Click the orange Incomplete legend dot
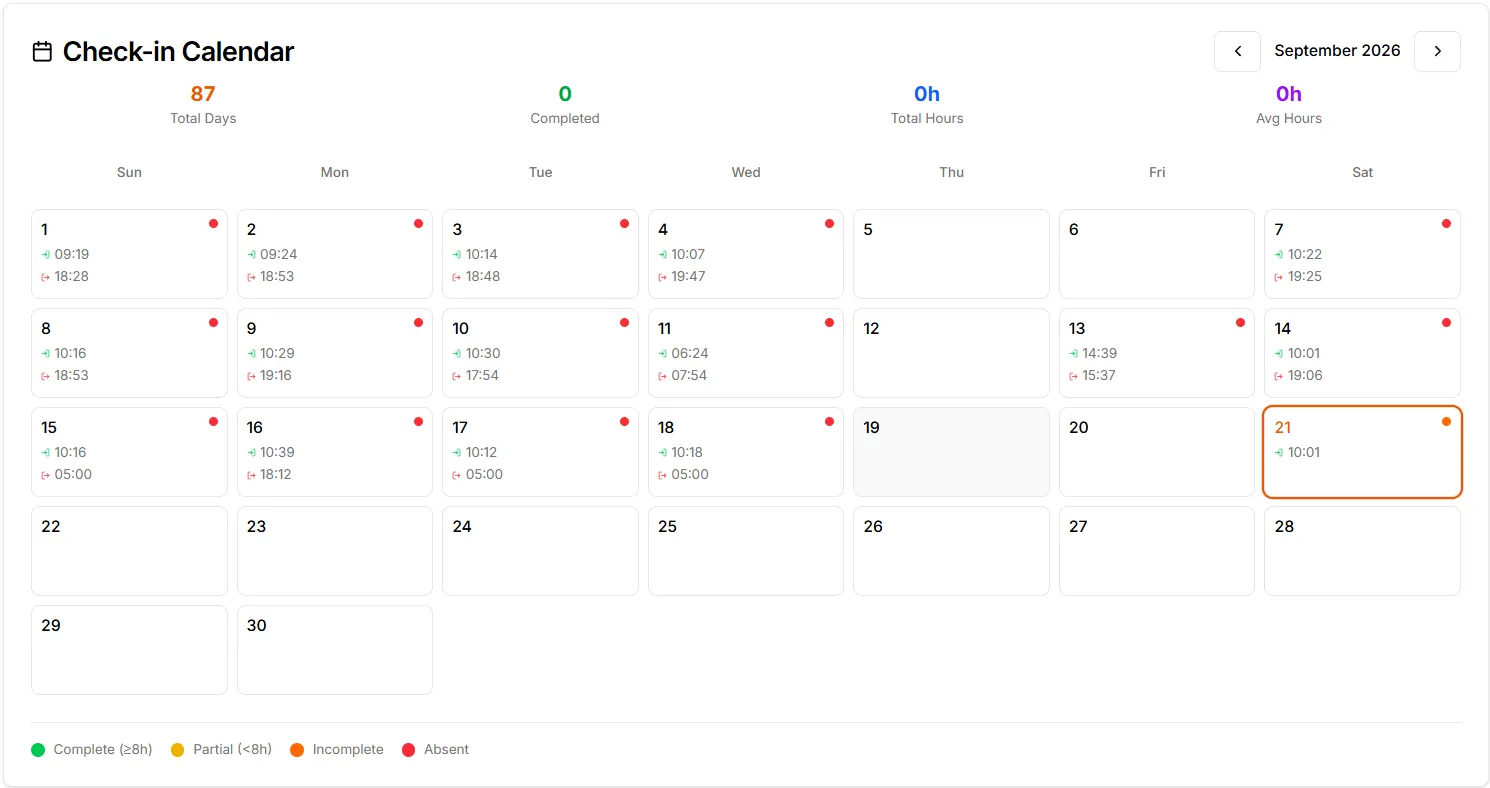Image resolution: width=1490 pixels, height=788 pixels. pyautogui.click(x=297, y=750)
